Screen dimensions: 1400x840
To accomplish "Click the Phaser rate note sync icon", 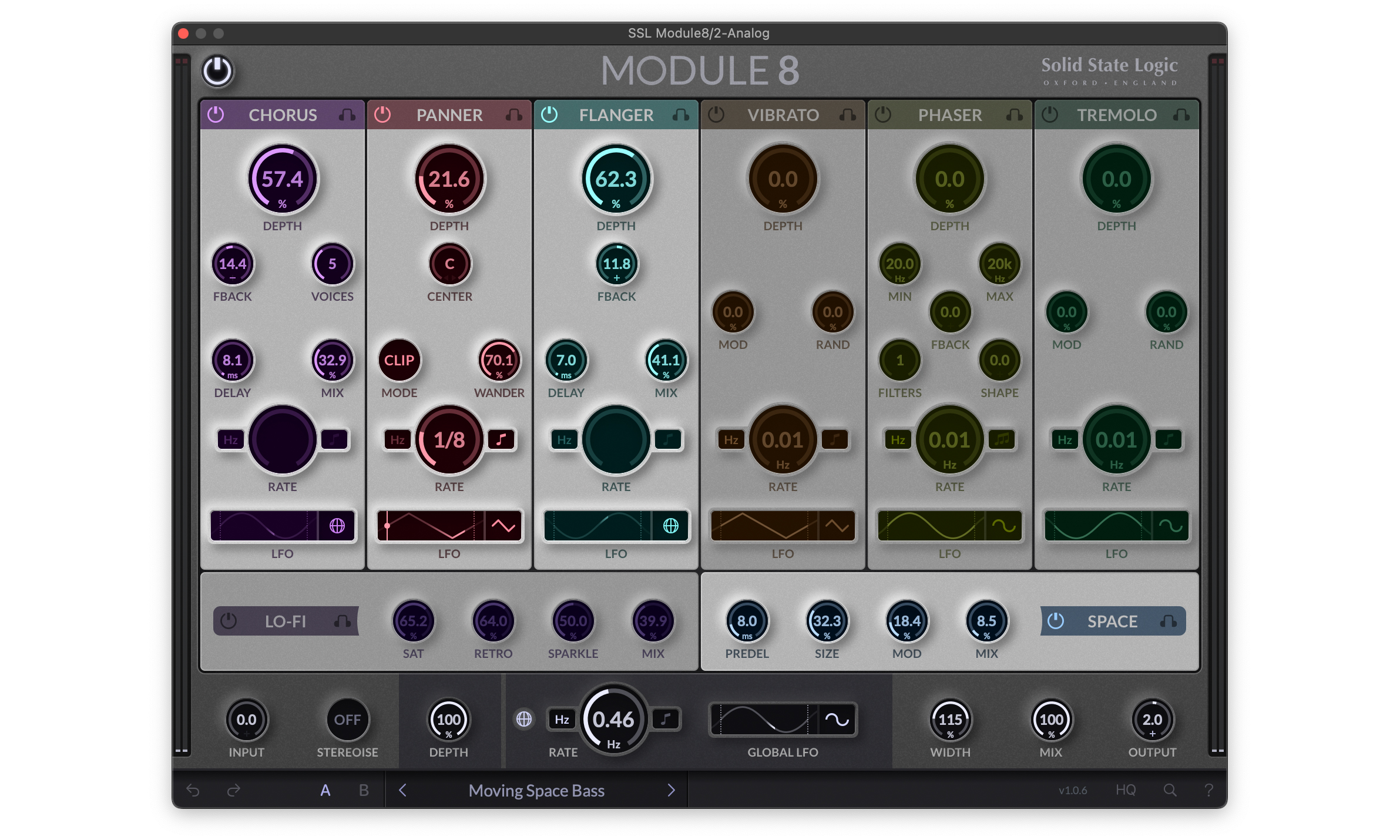I will [x=1002, y=439].
